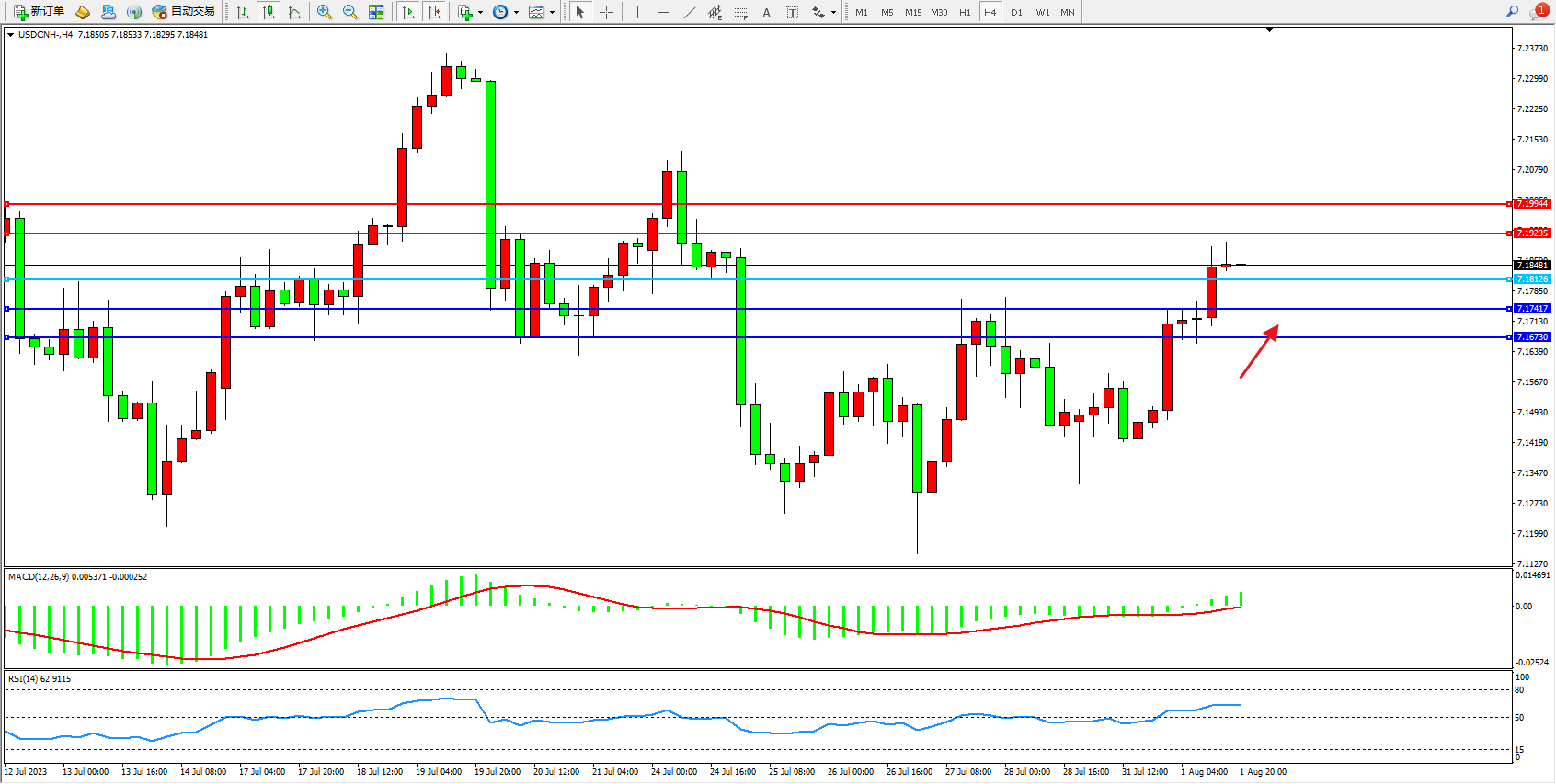Viewport: 1556px width, 784px height.
Task: Open the chart templates dropdown arrow
Action: pyautogui.click(x=552, y=13)
